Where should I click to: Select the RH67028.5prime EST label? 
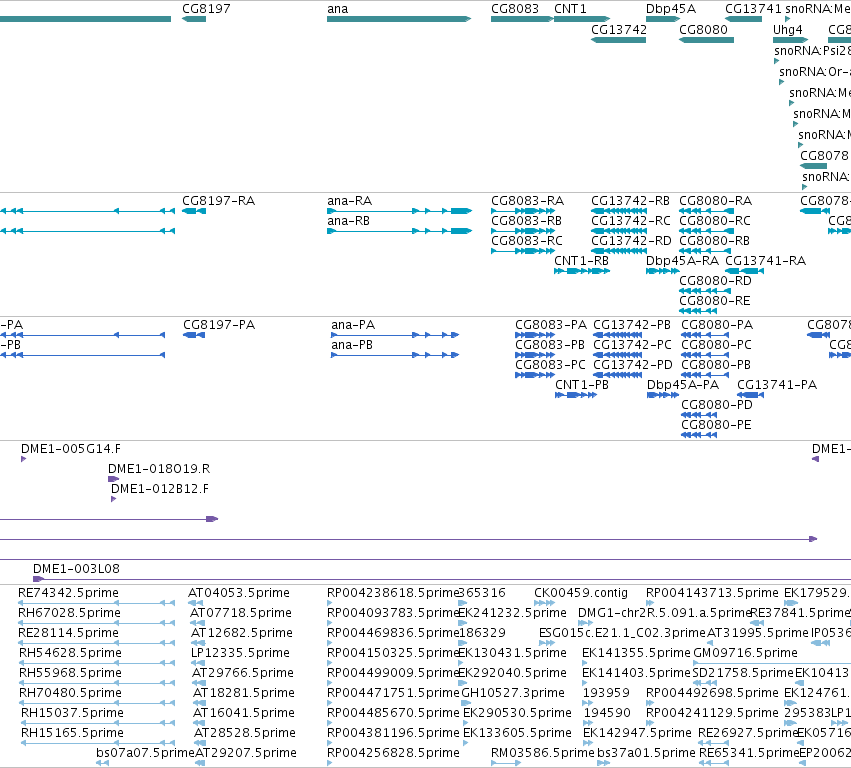coord(69,613)
